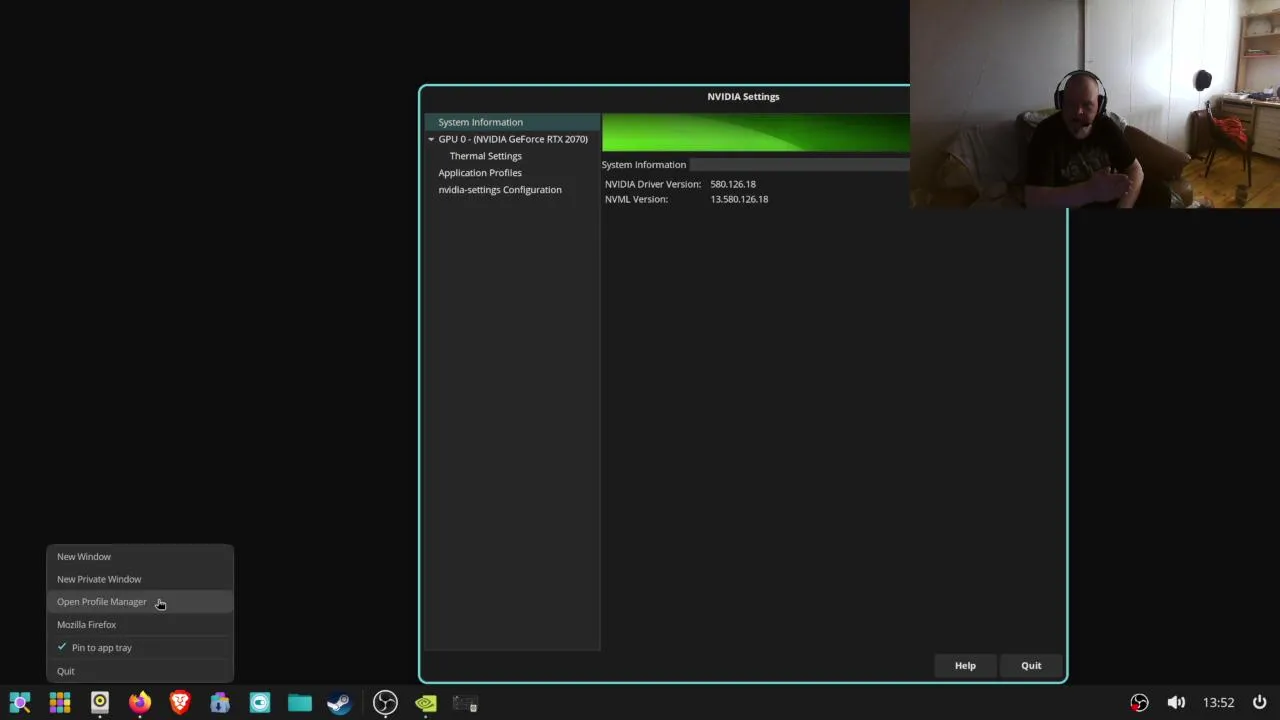
Task: Click the Help button in NVIDIA Settings
Action: tap(965, 666)
